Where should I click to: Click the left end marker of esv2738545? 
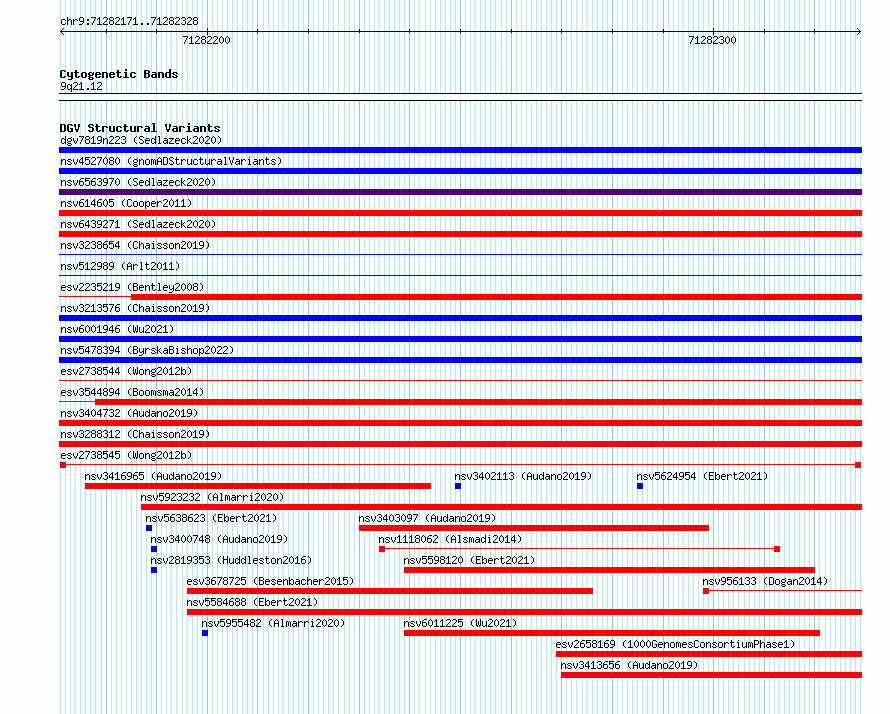pos(63,465)
